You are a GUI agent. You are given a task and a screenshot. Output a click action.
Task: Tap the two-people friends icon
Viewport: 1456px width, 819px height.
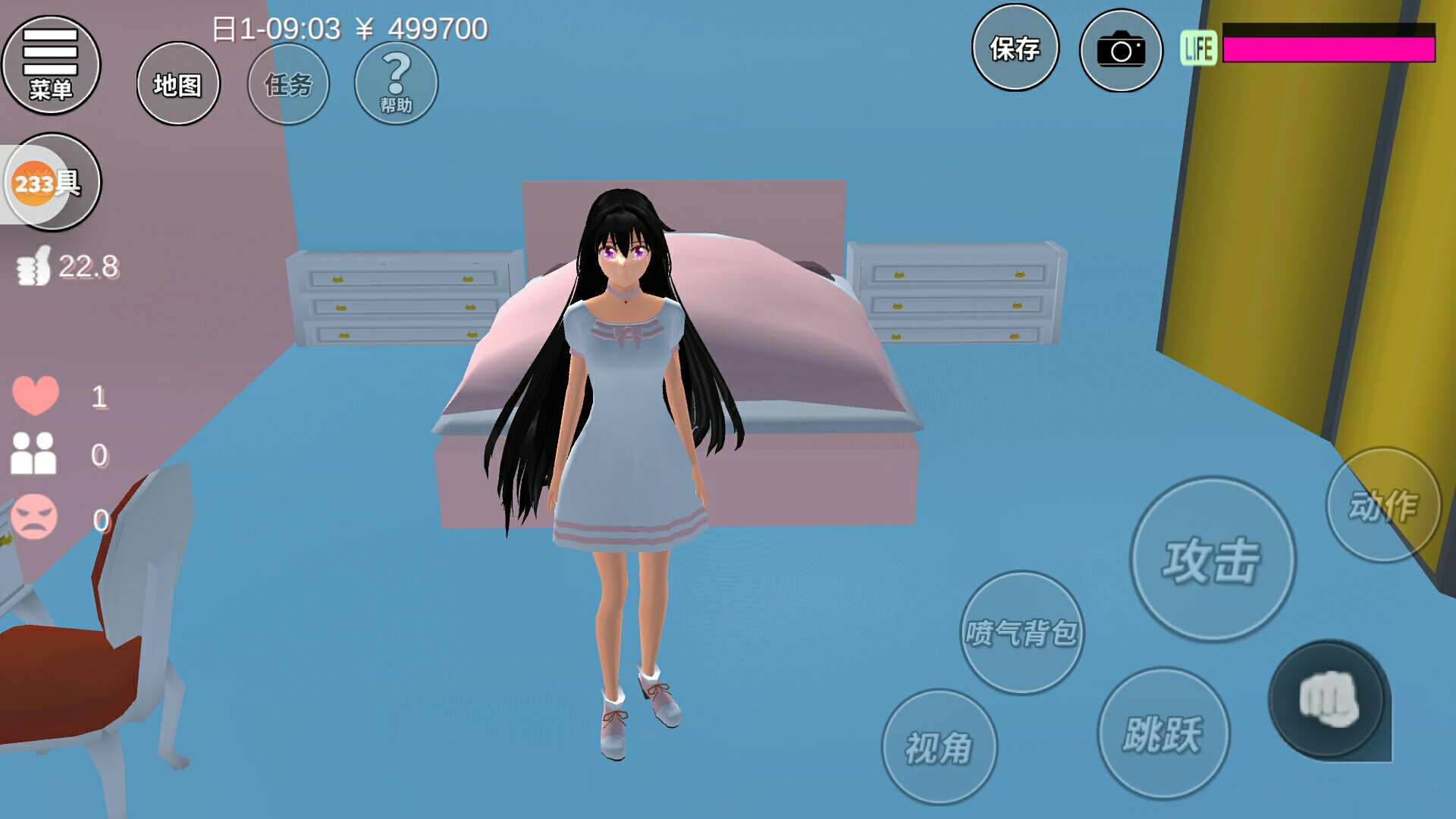[33, 453]
